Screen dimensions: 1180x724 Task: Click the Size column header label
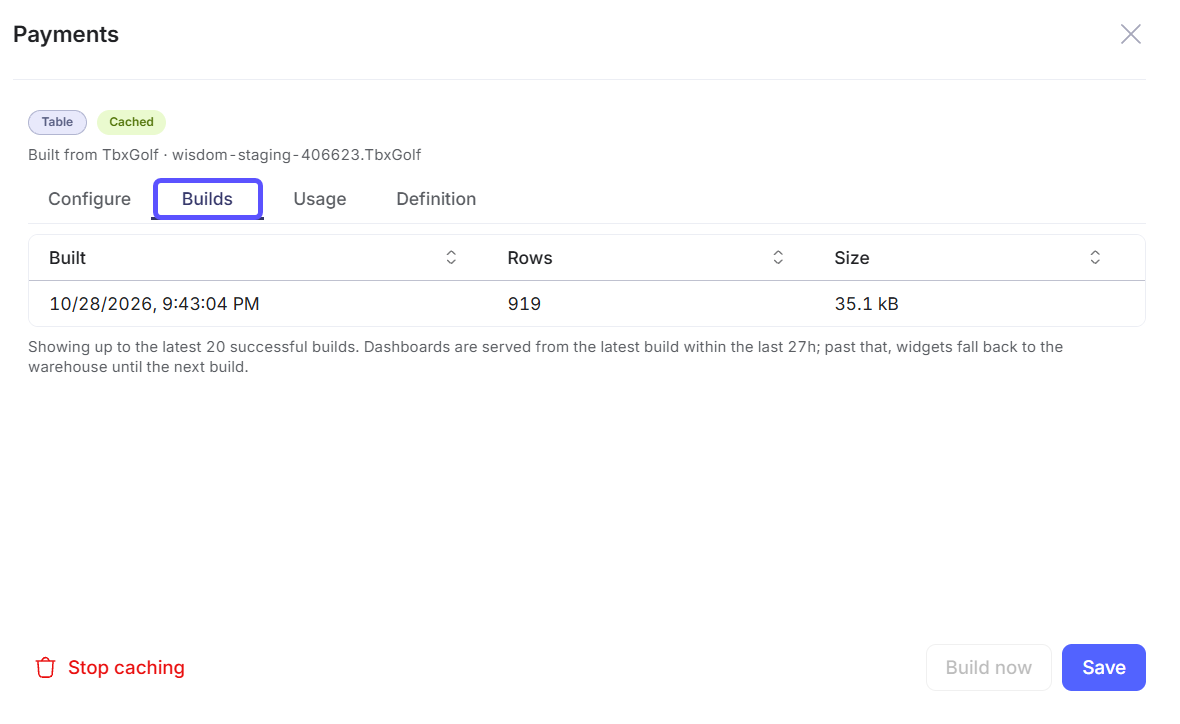852,258
